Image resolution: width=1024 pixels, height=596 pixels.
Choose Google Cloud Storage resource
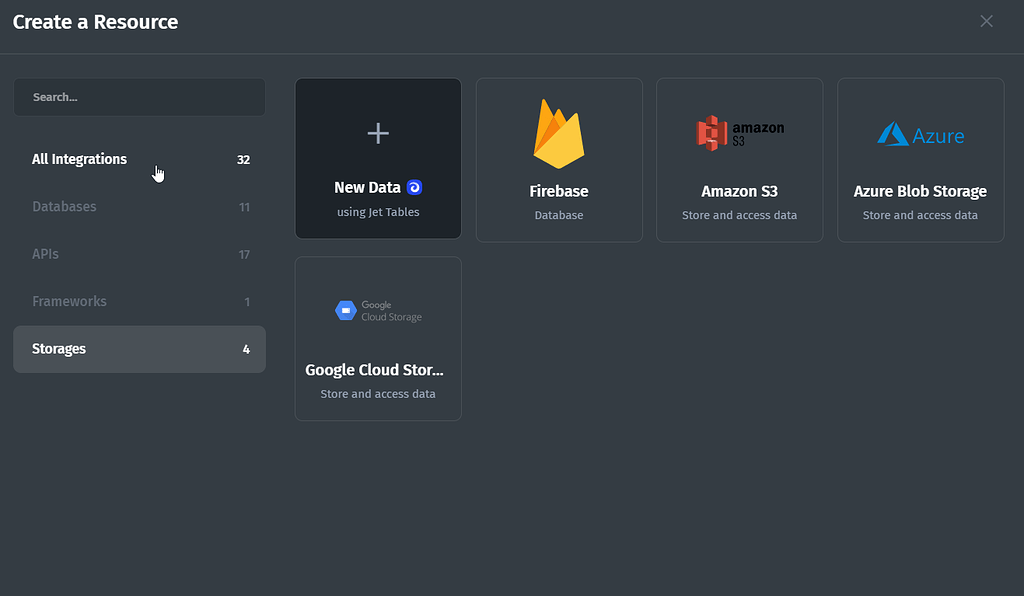tap(378, 338)
